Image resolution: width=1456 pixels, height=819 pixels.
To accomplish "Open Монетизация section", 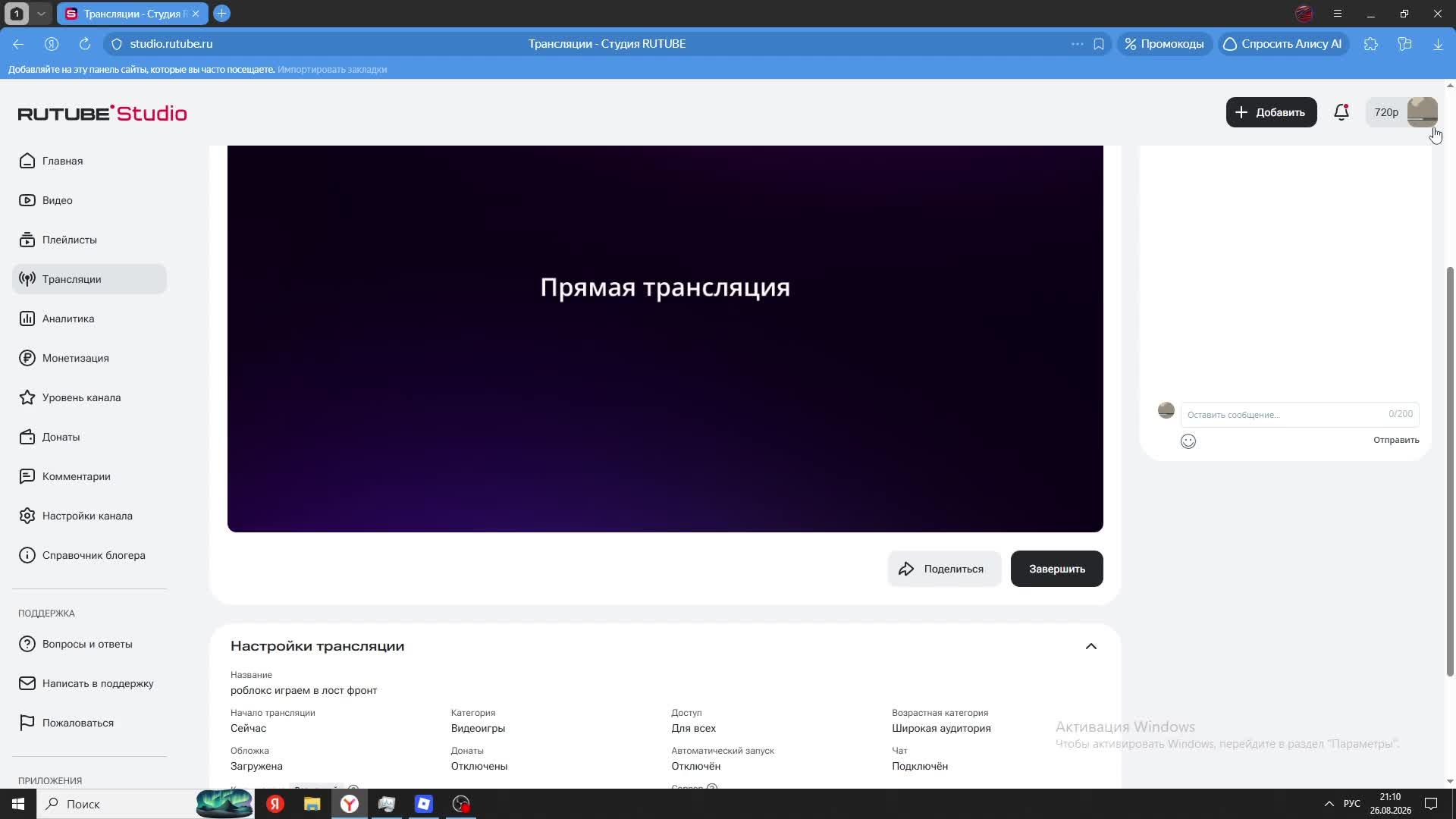I will 89,358.
